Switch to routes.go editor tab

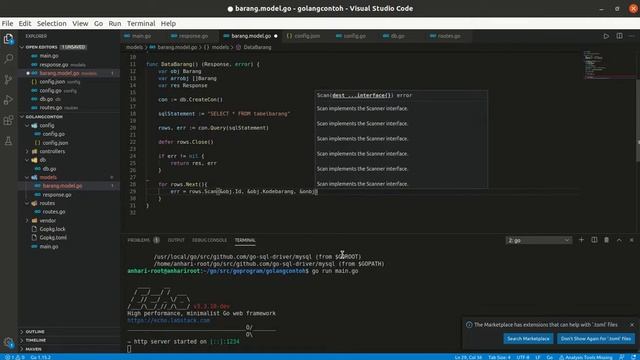click(x=449, y=36)
